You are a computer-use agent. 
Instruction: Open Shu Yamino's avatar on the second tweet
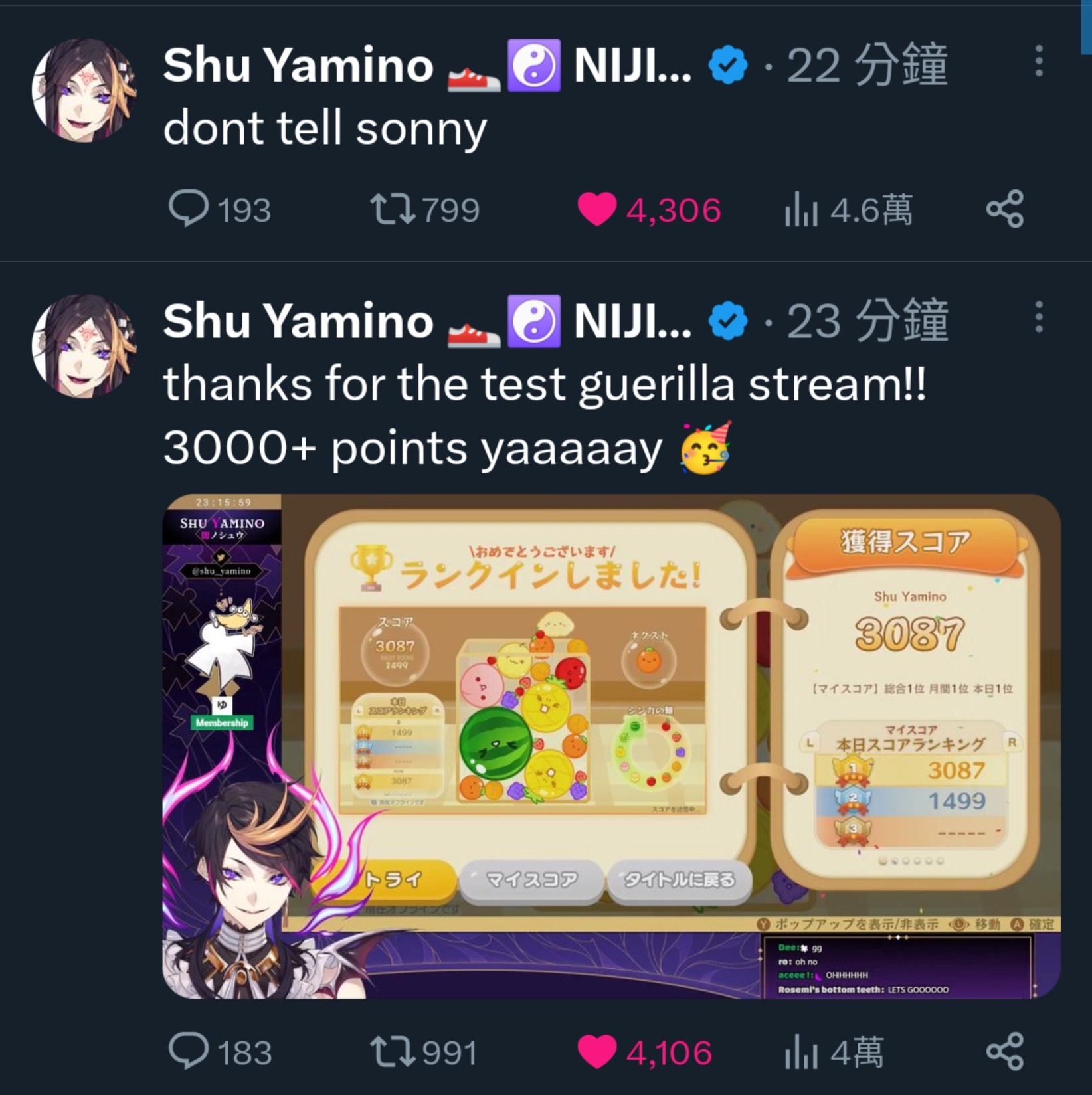(84, 346)
